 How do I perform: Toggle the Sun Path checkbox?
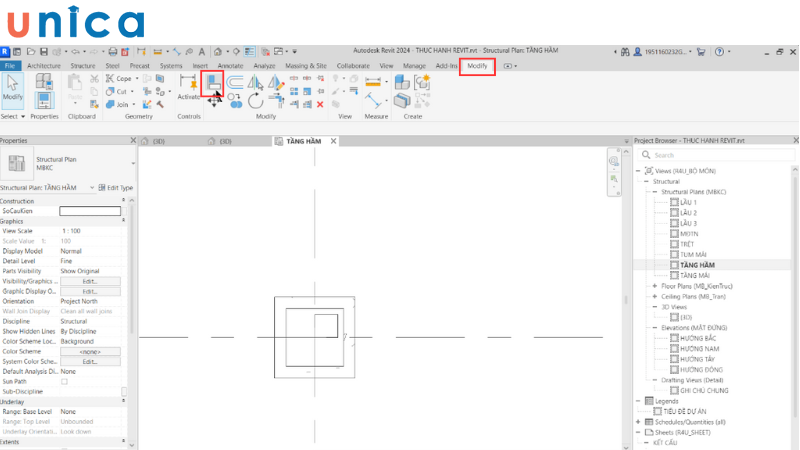[x=65, y=381]
